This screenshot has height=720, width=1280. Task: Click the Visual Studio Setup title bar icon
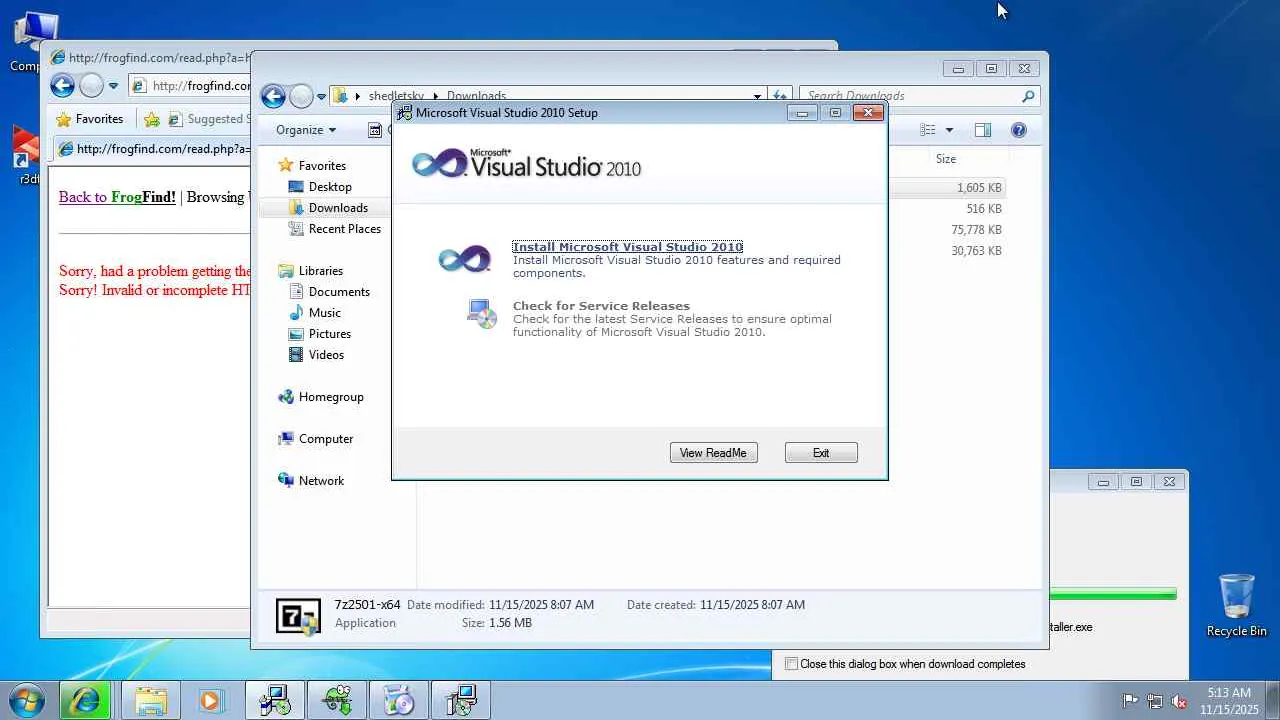tap(404, 113)
